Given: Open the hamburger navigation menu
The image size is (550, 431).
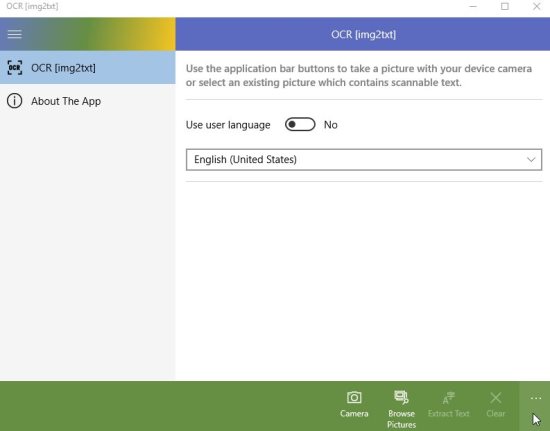Looking at the screenshot, I should [15, 34].
